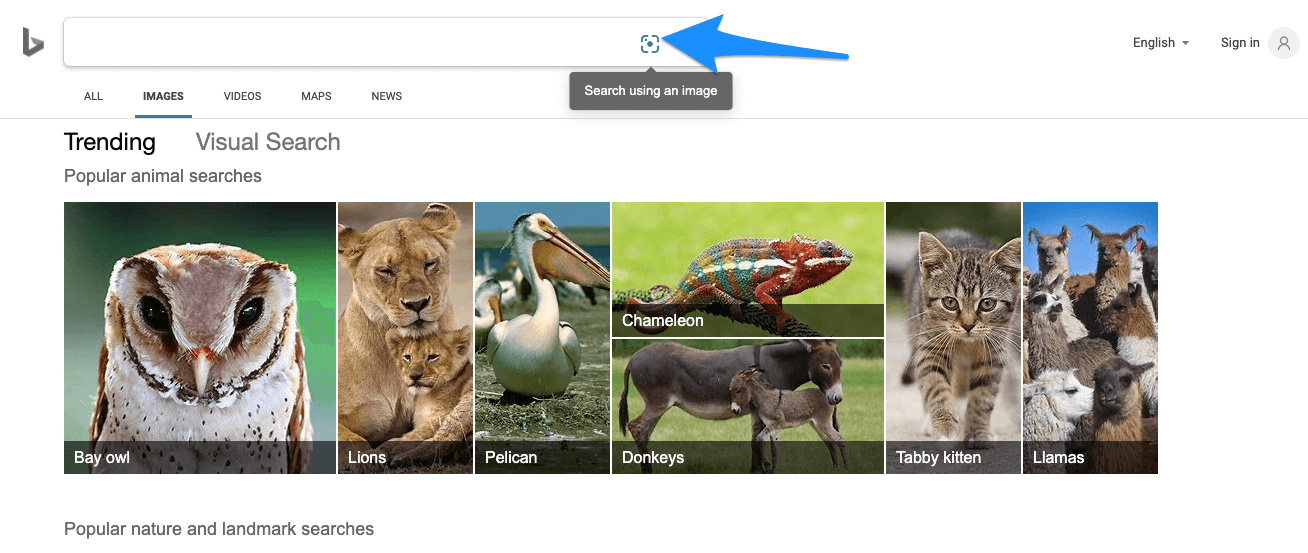Click the Bing logo
Screen dimensions: 1308x553
point(33,42)
